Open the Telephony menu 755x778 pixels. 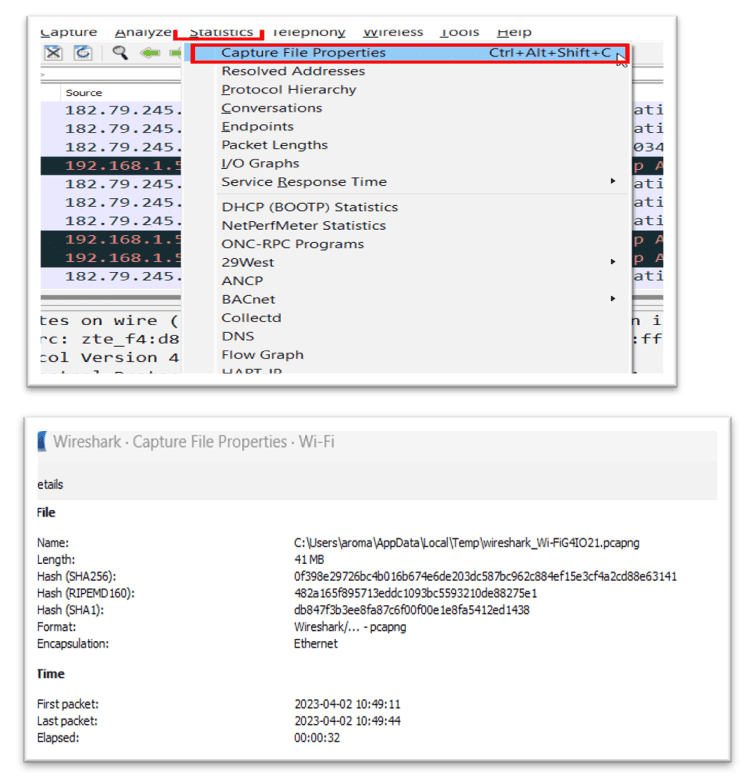309,32
